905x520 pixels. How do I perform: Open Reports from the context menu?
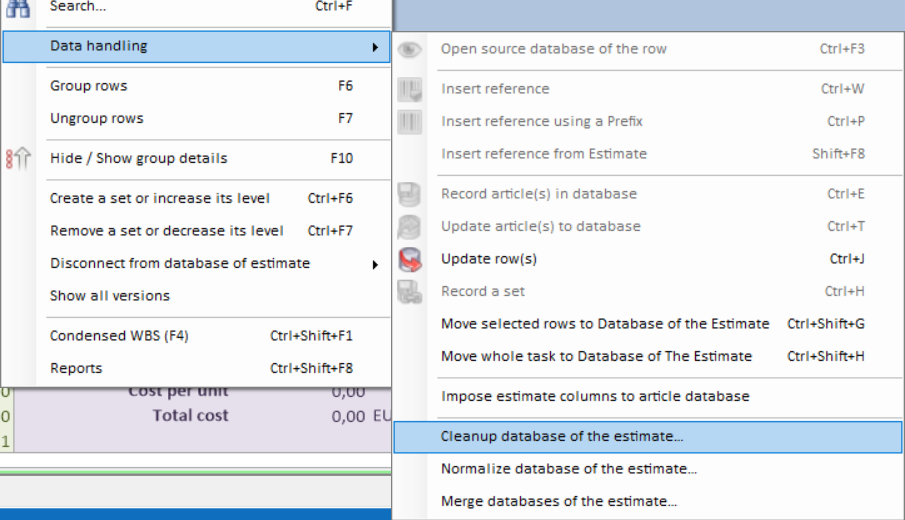pyautogui.click(x=76, y=369)
